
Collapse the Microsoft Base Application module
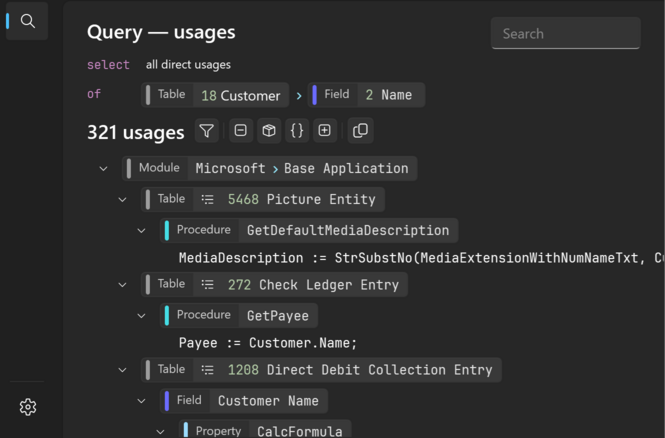click(x=103, y=169)
